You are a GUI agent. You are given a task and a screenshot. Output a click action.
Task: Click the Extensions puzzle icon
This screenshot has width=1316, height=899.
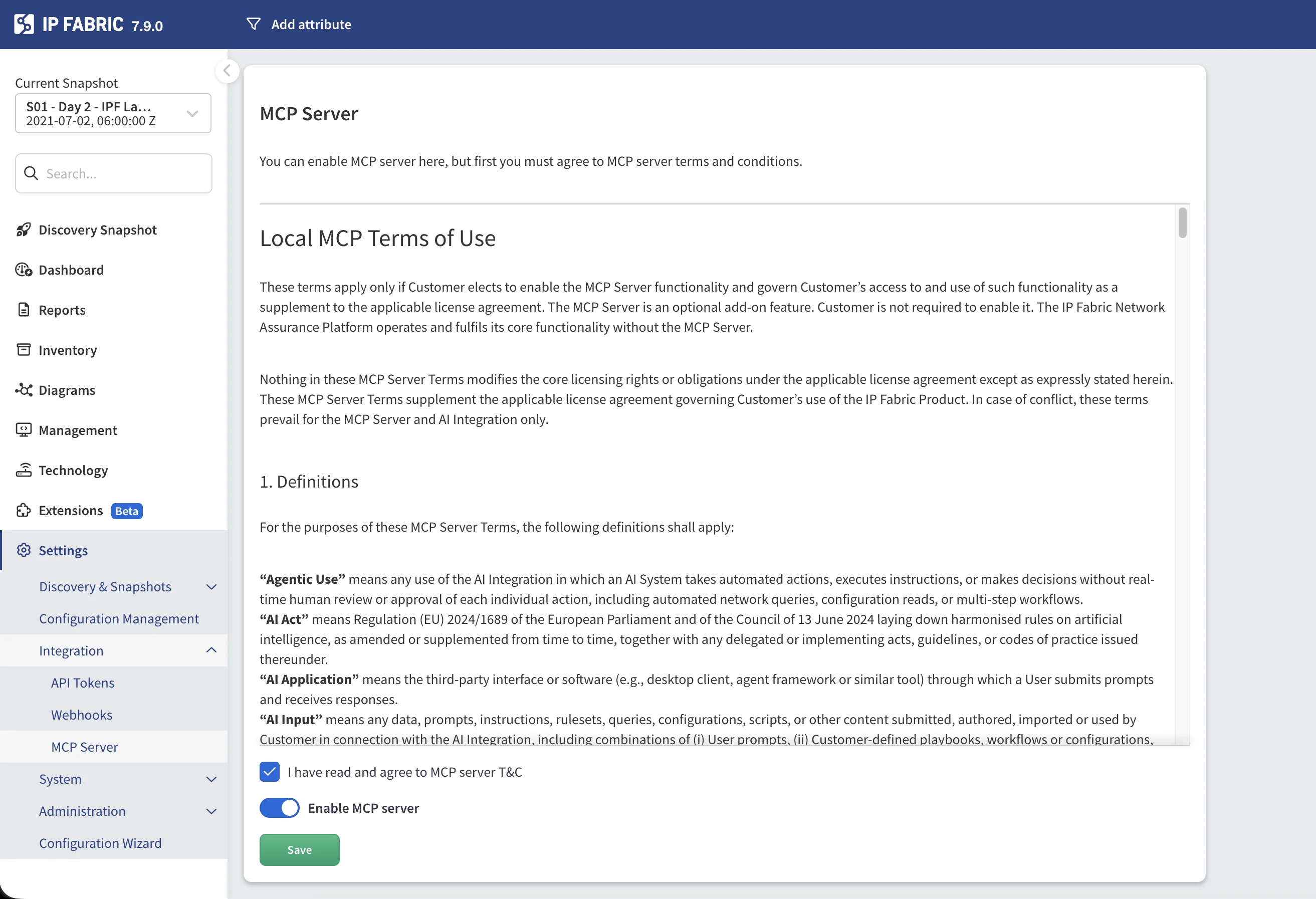[x=23, y=510]
